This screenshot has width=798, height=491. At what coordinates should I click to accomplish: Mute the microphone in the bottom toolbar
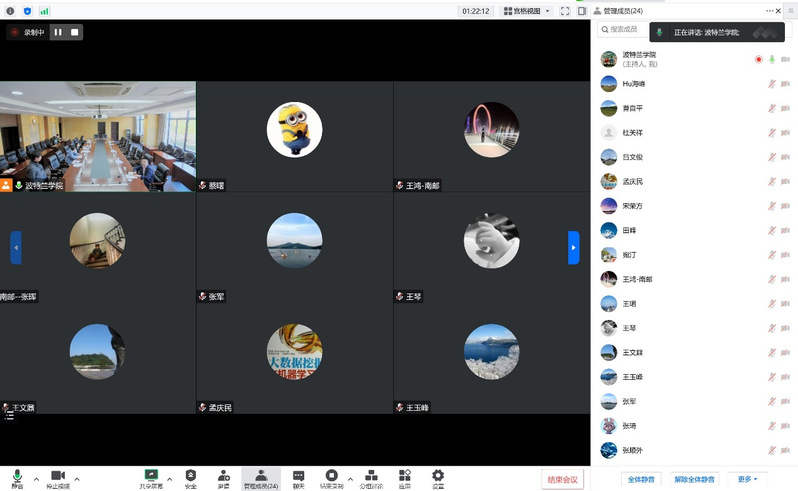point(17,477)
